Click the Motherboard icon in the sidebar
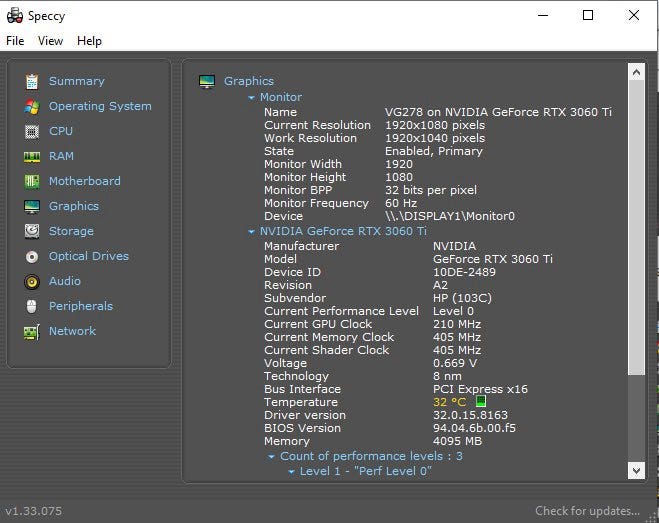Viewport: 659px width, 523px height. tap(32, 181)
